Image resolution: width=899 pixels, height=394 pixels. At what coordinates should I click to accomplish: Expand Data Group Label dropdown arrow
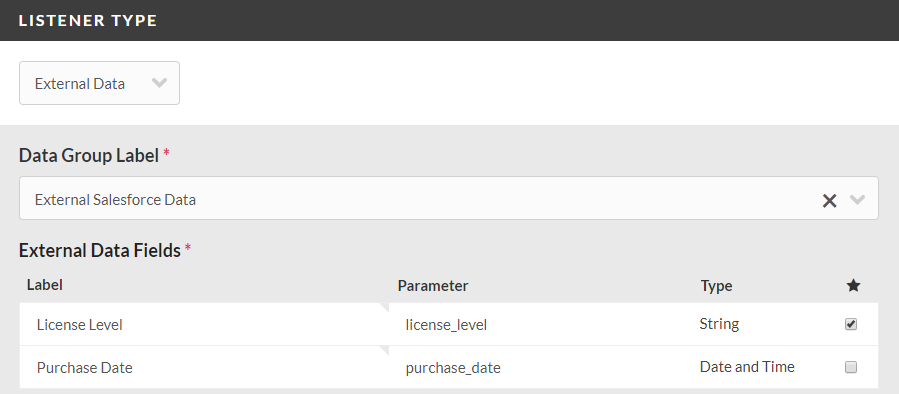tap(857, 200)
